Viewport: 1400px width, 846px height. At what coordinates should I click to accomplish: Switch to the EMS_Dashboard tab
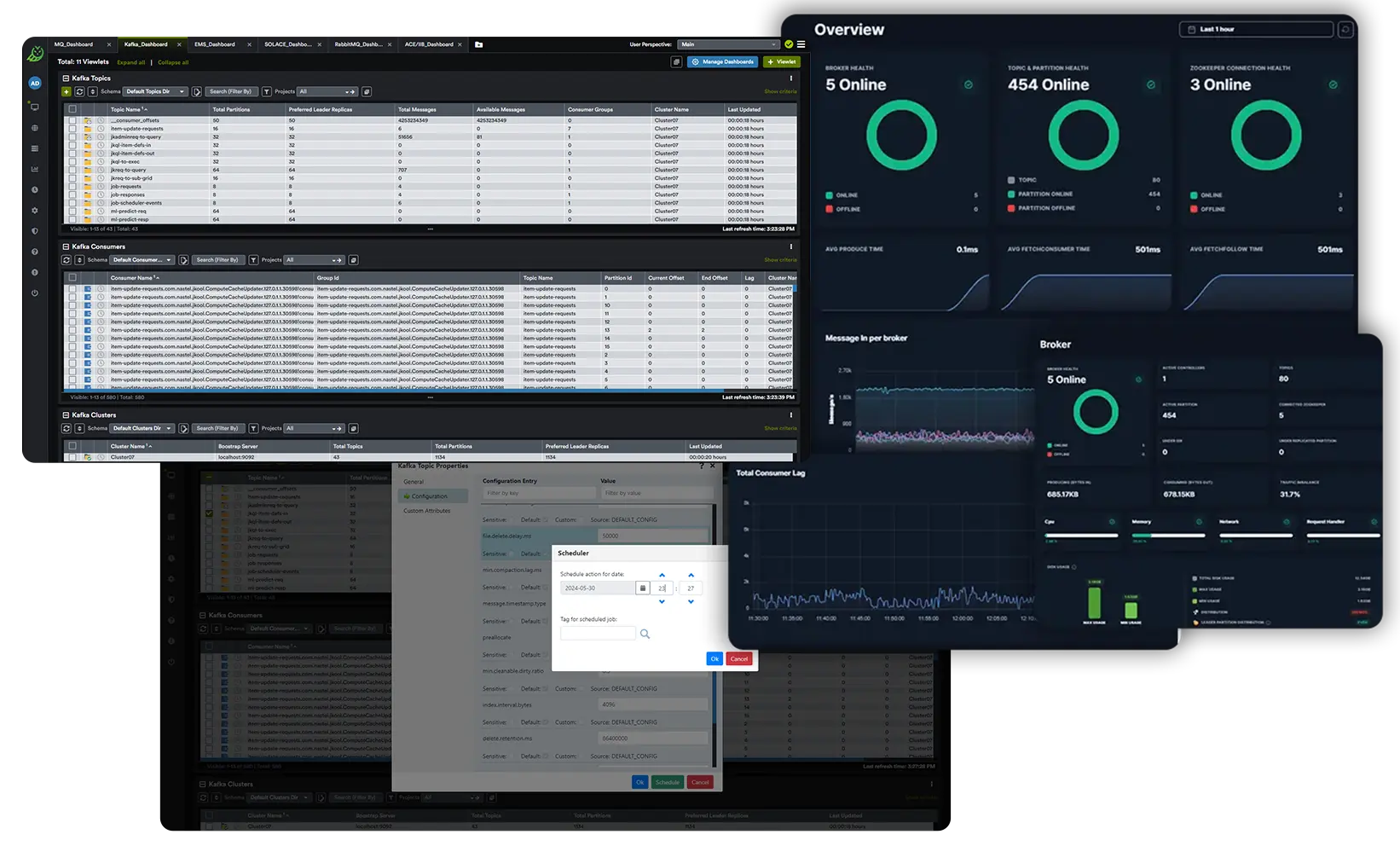(x=215, y=44)
